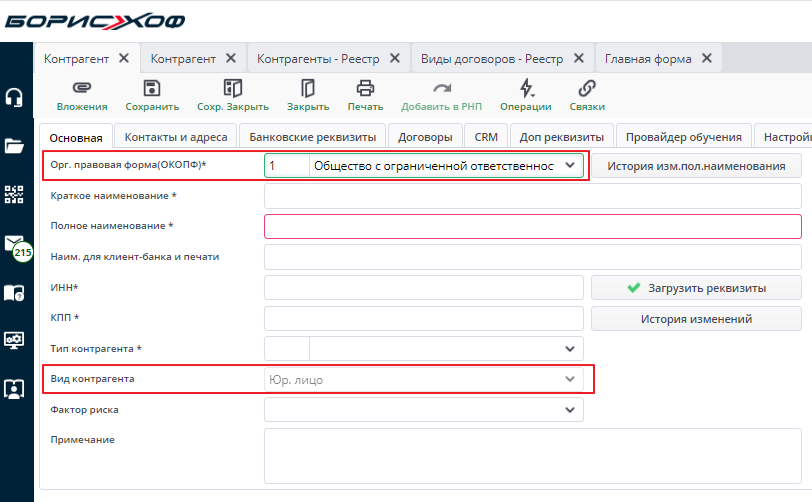Open the user profile sidebar icon
Viewport: 812px width, 502px height.
[14, 389]
